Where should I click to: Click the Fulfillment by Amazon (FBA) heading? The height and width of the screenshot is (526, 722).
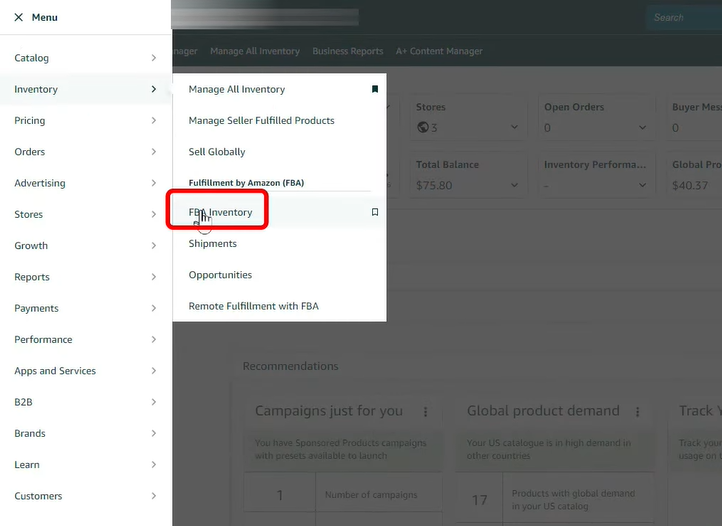pos(246,183)
